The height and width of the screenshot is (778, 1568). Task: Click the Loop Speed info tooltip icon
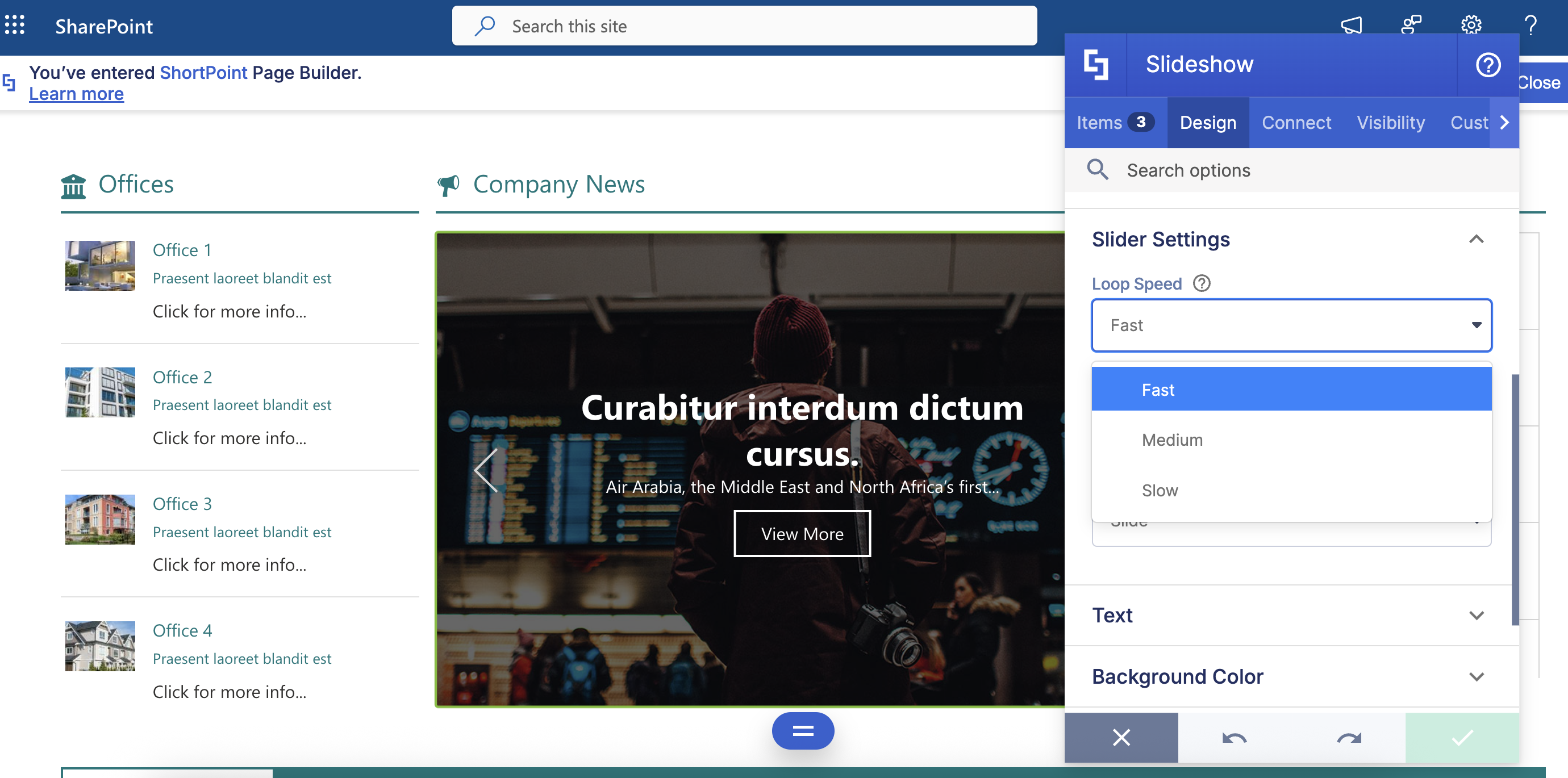tap(1201, 283)
